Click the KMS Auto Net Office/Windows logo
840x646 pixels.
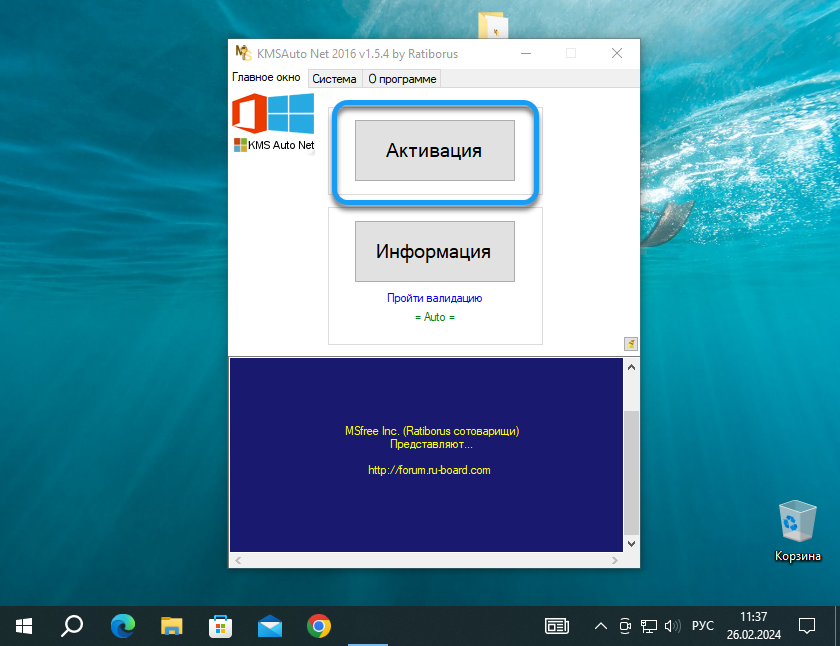274,123
